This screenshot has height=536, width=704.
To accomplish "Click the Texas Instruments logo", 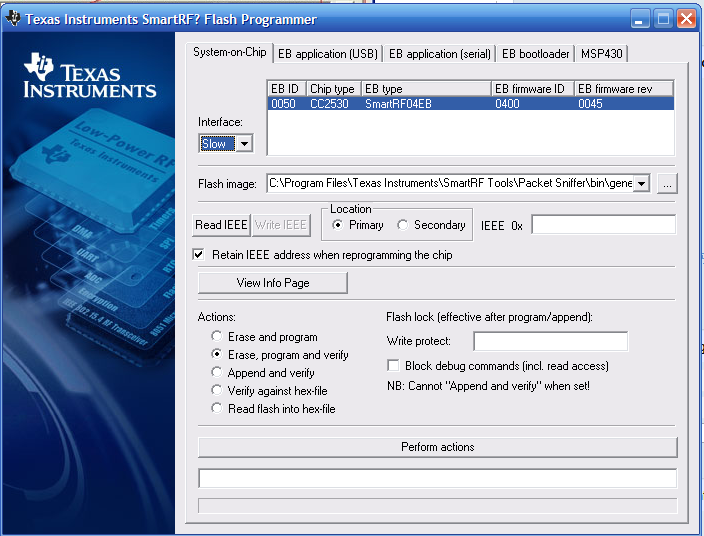I will (90, 75).
